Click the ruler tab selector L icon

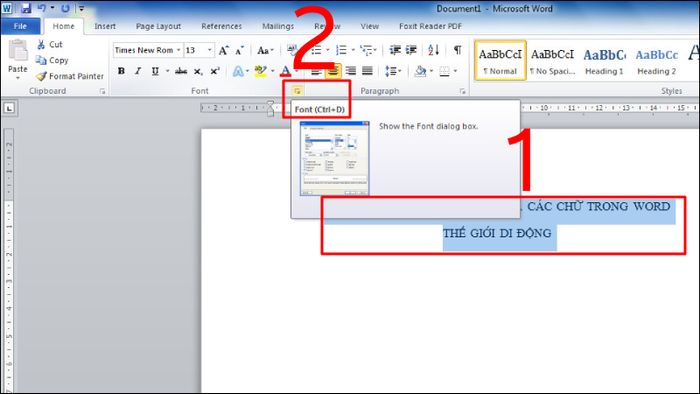click(9, 108)
